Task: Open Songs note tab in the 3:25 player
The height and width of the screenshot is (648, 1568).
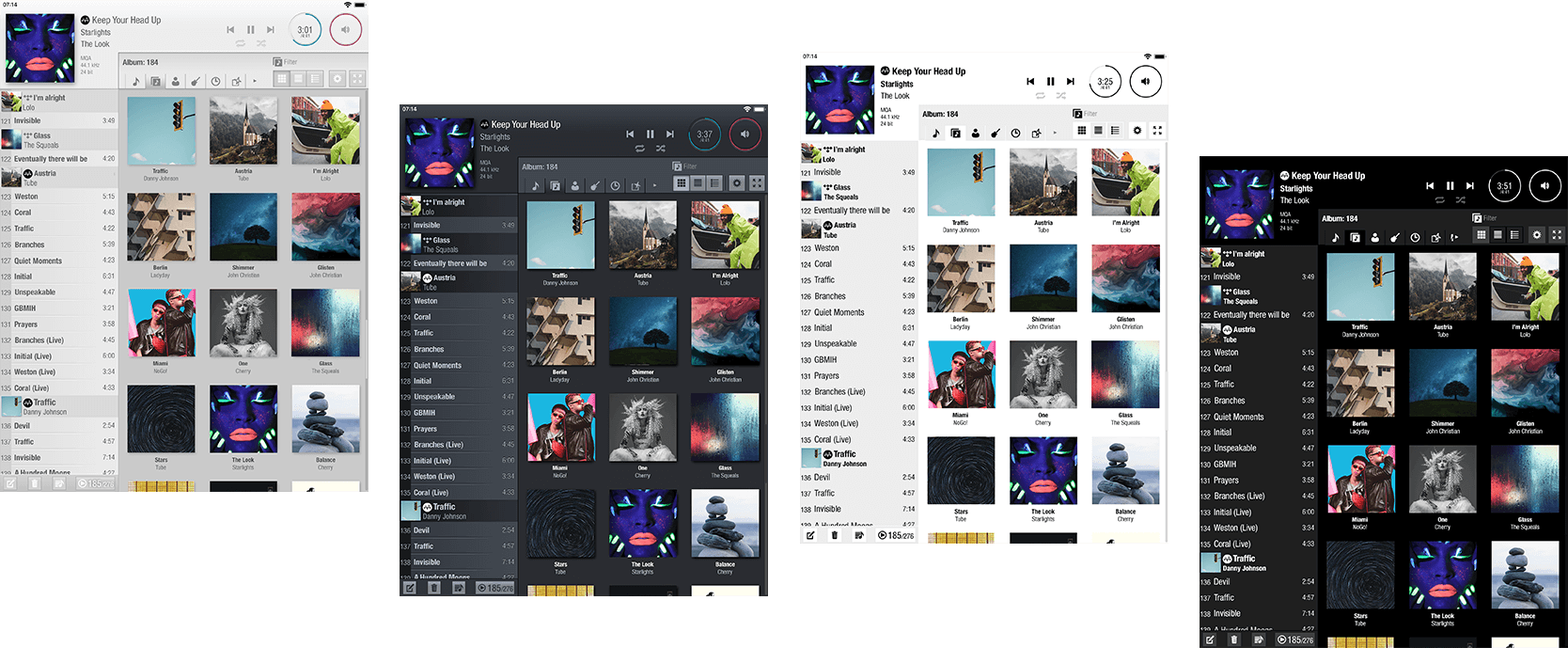Action: [935, 133]
